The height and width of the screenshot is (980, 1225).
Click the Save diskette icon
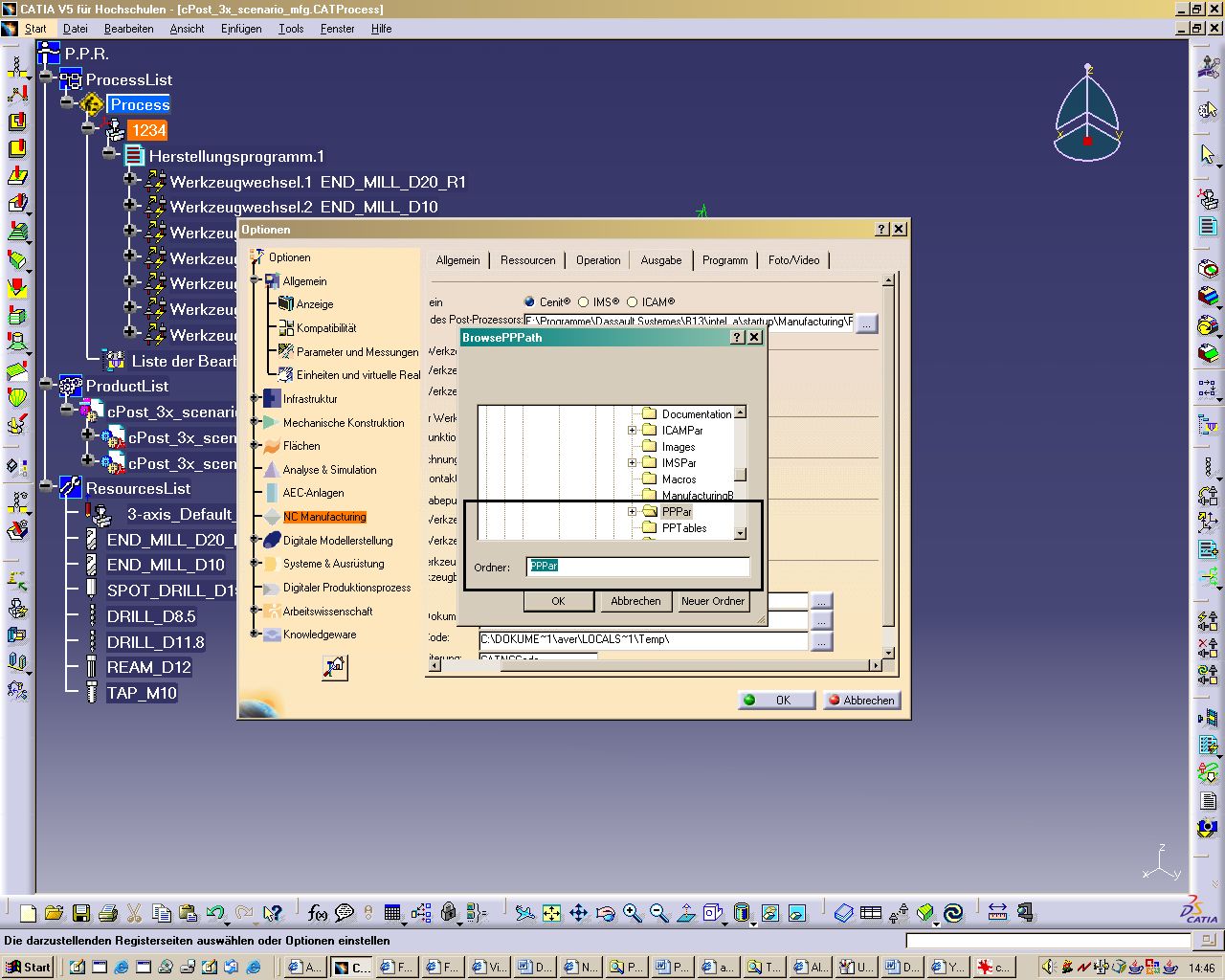[x=81, y=913]
